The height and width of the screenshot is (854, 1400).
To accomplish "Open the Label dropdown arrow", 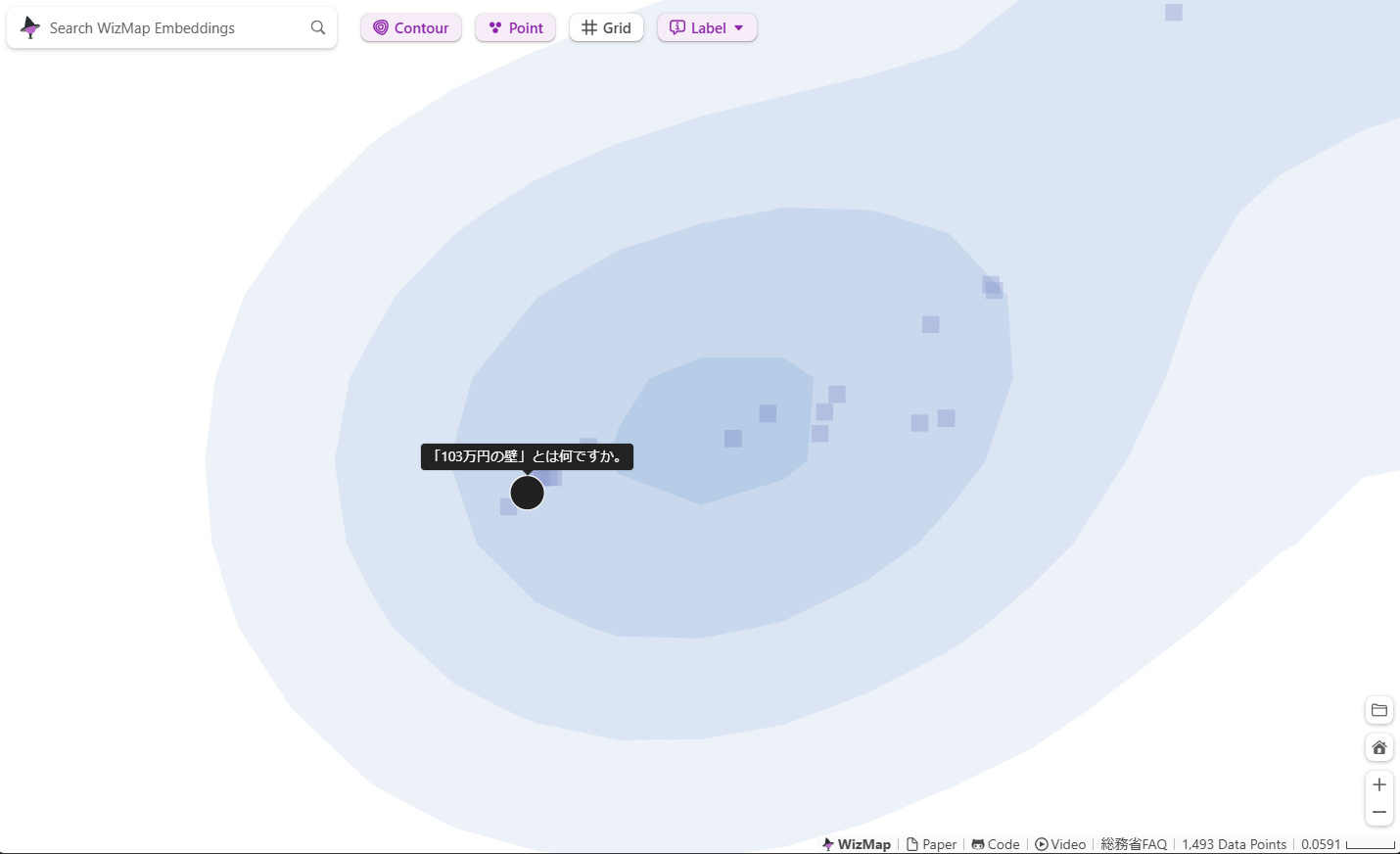I will click(x=739, y=27).
